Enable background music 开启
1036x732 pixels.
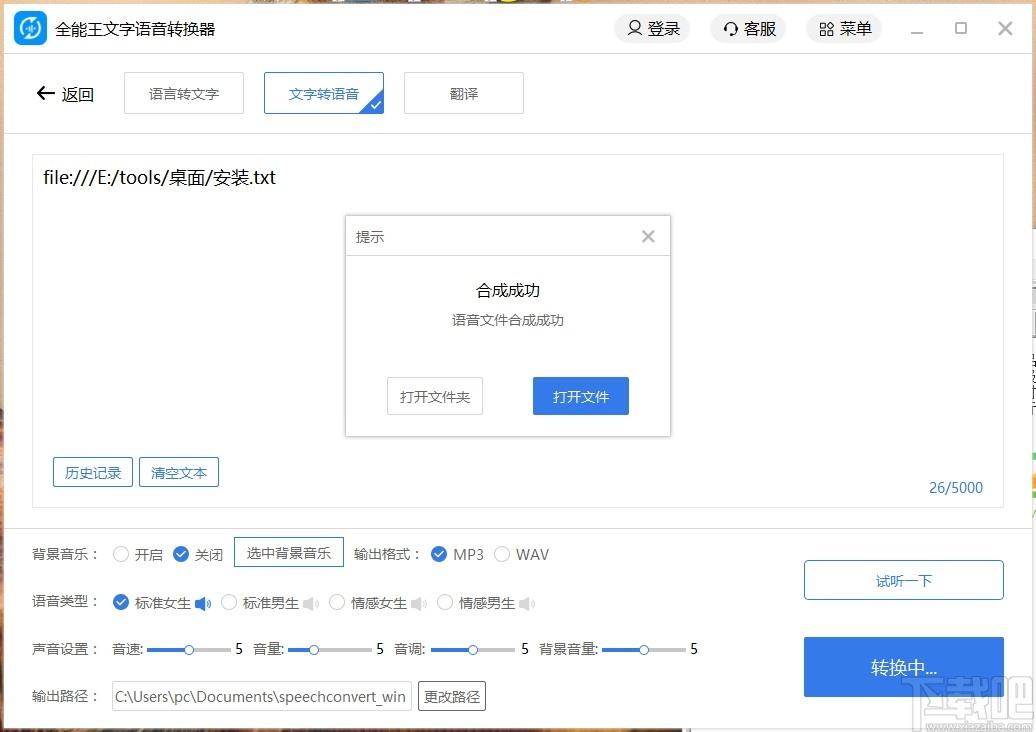tap(121, 554)
